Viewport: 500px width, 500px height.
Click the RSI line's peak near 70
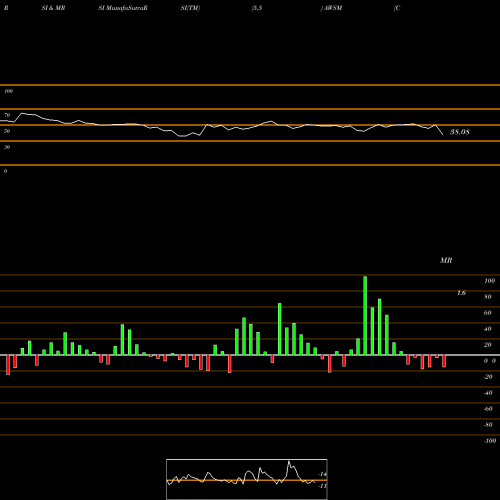click(23, 114)
